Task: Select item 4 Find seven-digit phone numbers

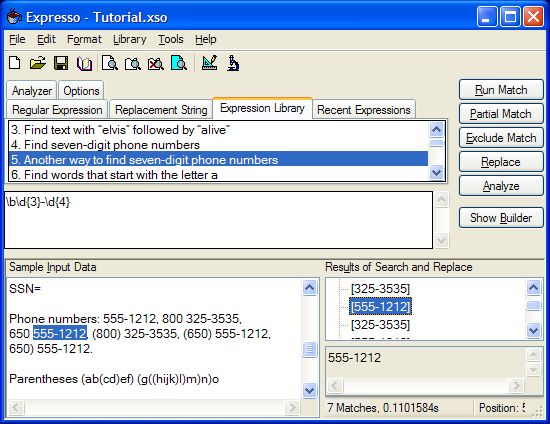Action: tap(218, 144)
